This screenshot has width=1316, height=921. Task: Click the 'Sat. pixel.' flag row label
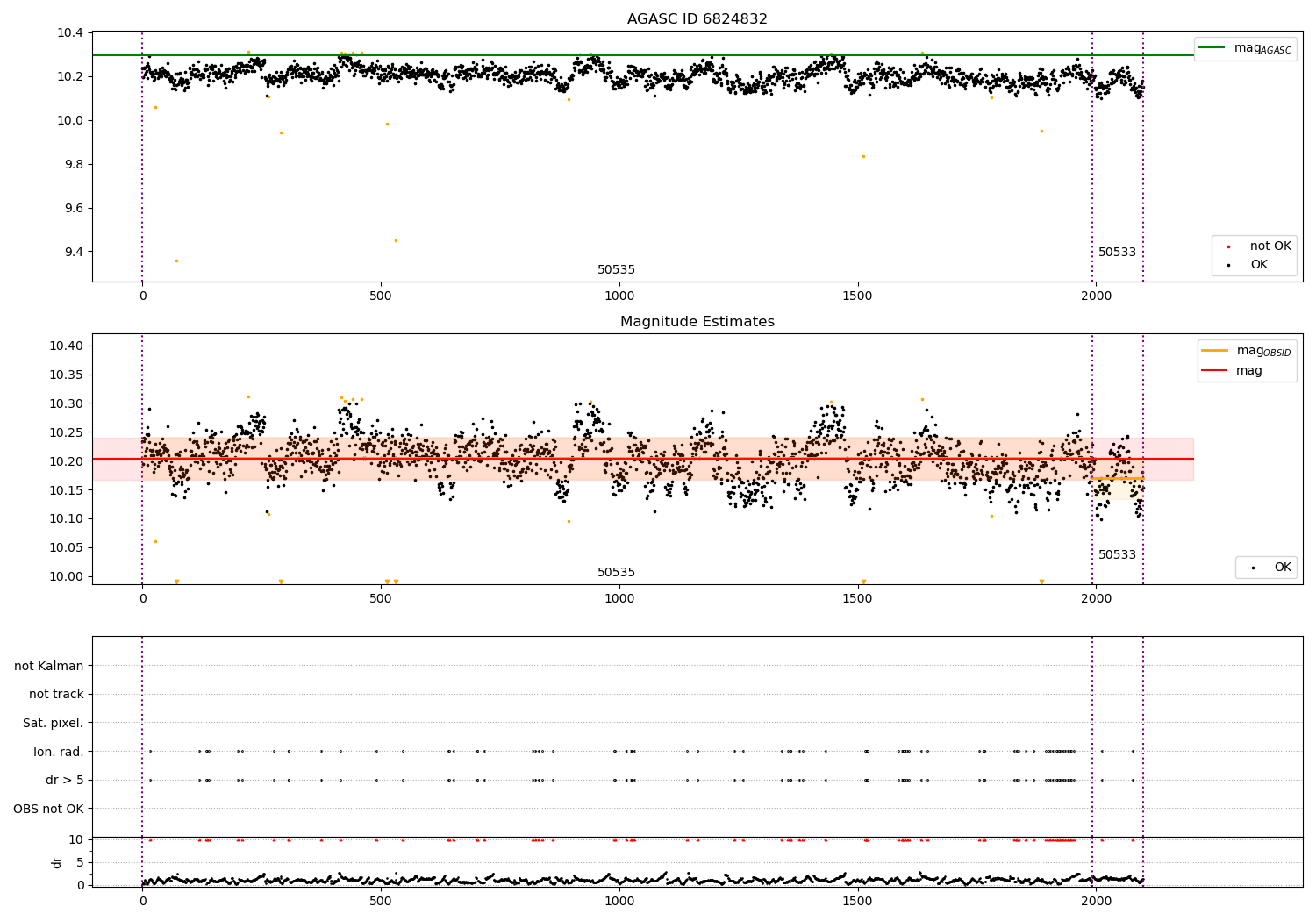pos(54,724)
